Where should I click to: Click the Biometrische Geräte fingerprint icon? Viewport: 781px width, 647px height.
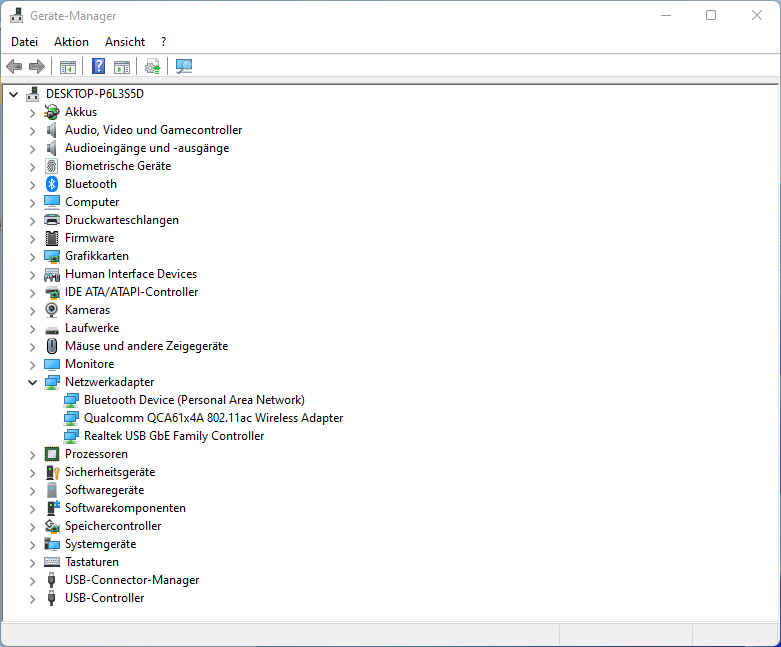click(52, 166)
